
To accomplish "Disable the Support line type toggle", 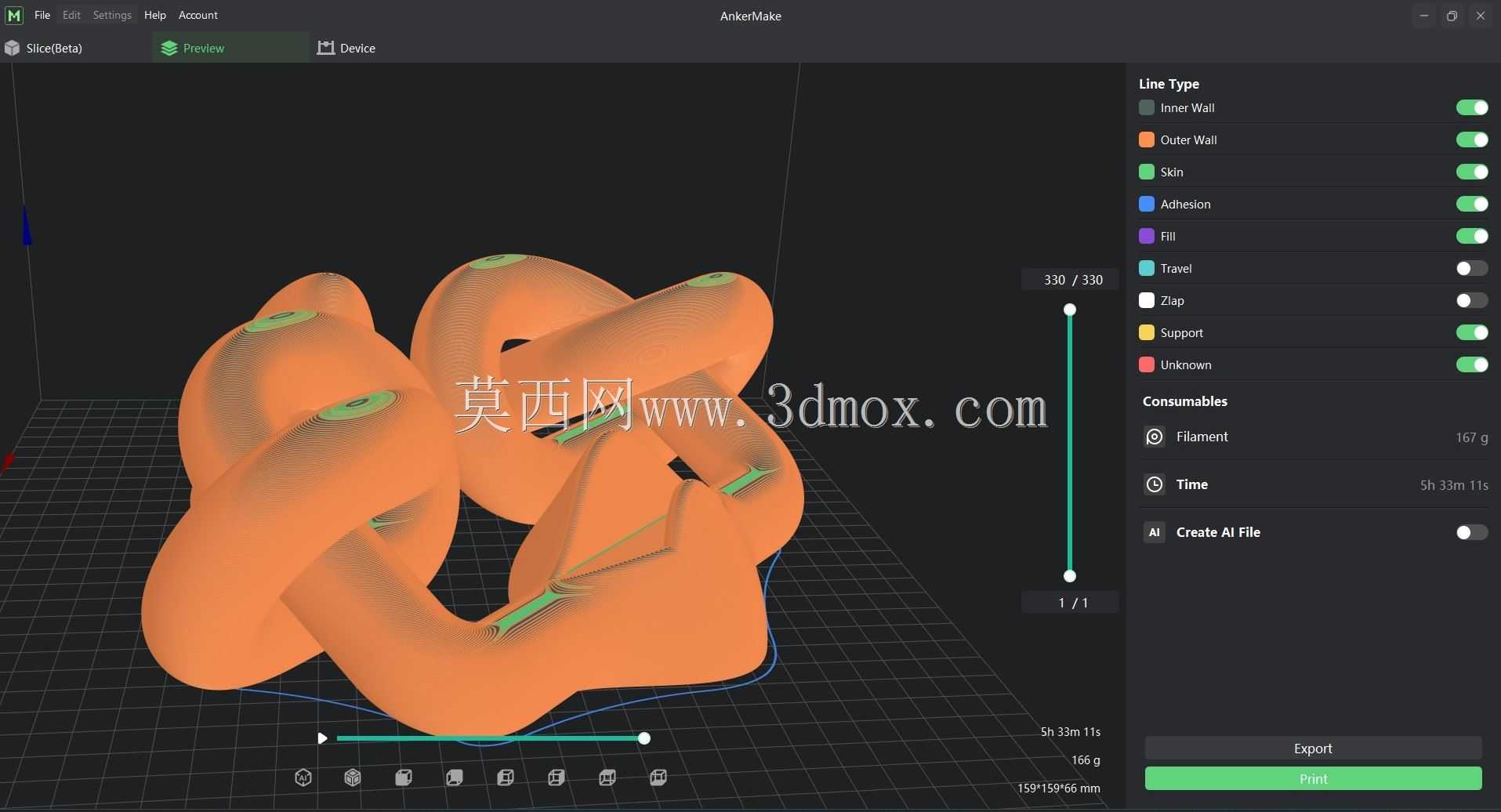I will click(1472, 332).
